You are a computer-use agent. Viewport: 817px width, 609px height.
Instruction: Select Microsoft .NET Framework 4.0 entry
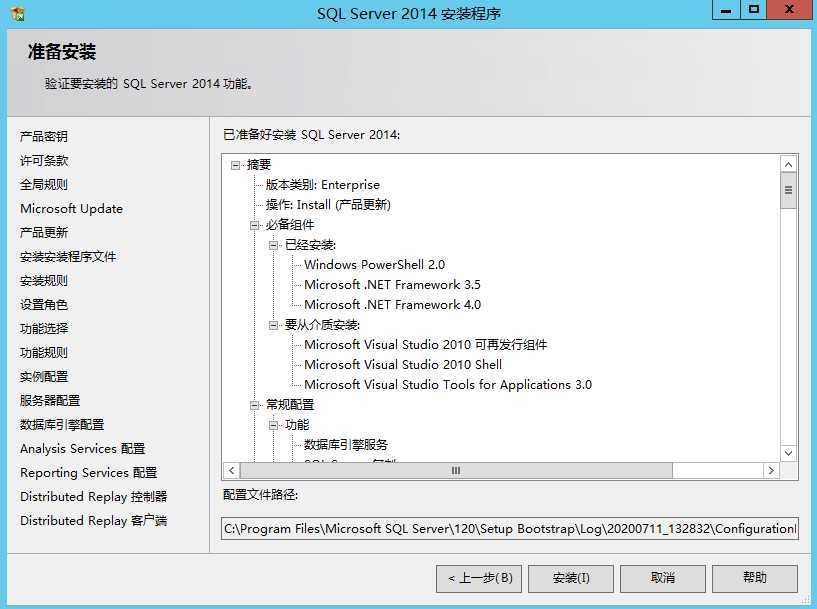[392, 305]
